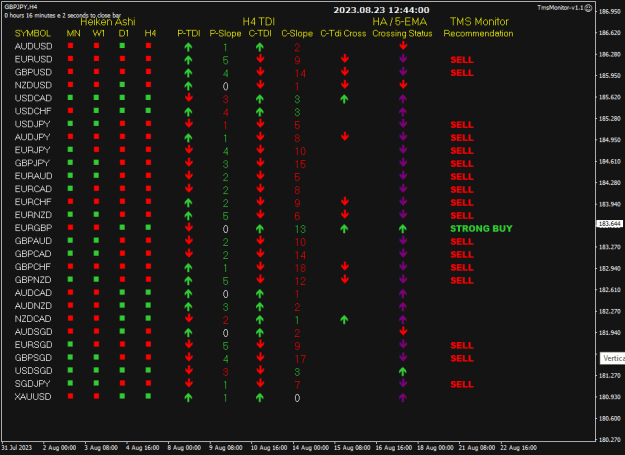
Task: Click the 31 Jul 2023 time axis label
Action: pyautogui.click(x=16, y=448)
